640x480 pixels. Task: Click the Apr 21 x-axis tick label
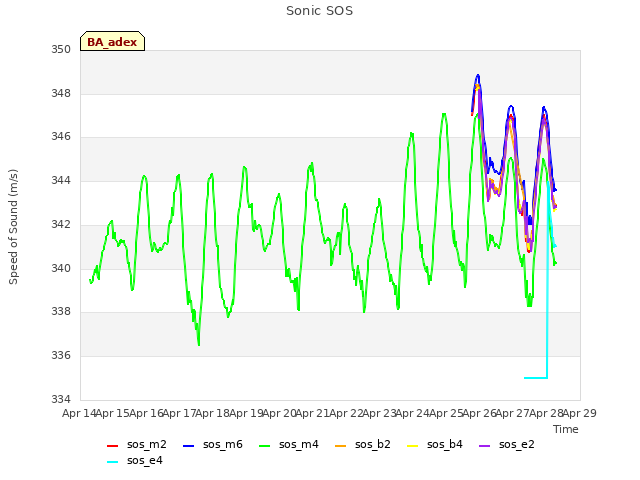(x=313, y=413)
